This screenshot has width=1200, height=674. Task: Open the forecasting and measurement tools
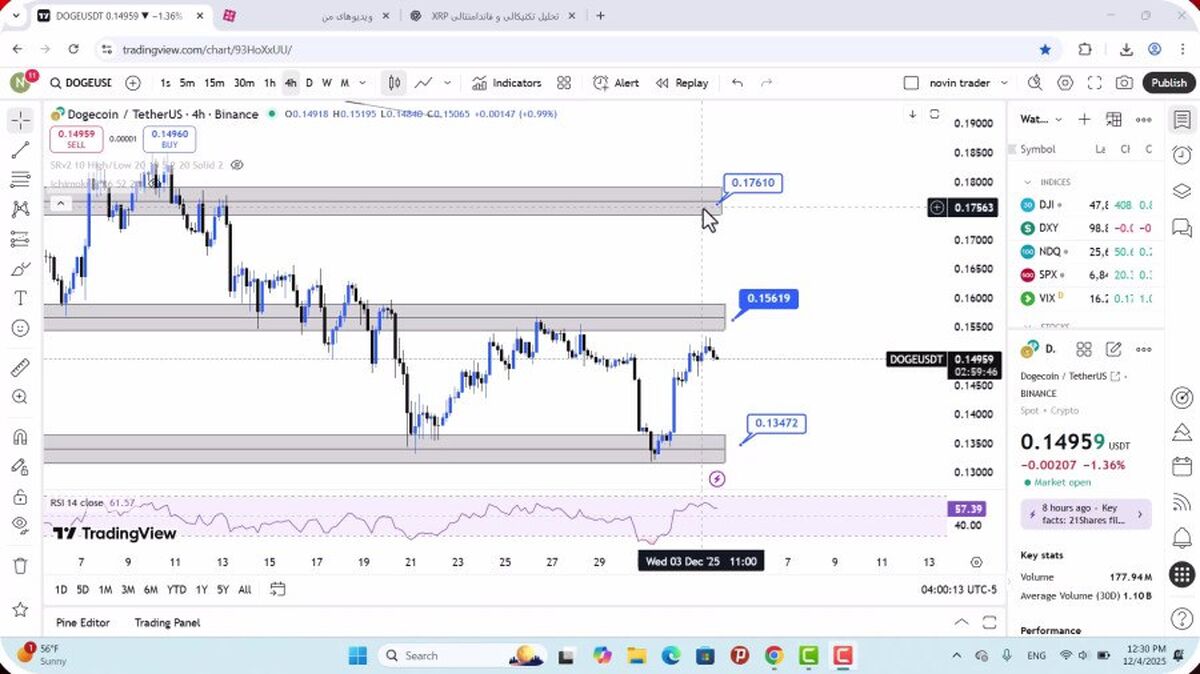click(20, 239)
